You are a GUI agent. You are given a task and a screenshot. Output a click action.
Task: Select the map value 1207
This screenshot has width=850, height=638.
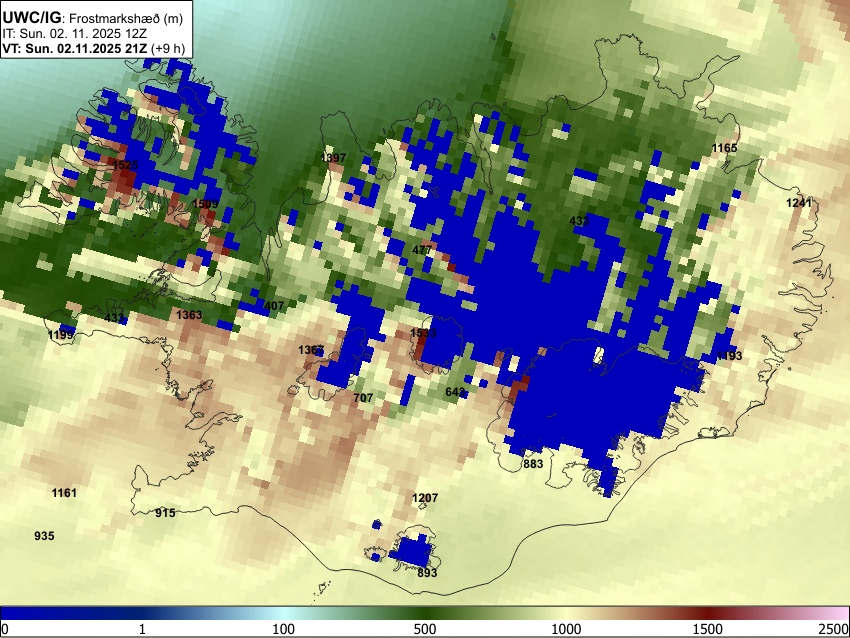coord(425,498)
